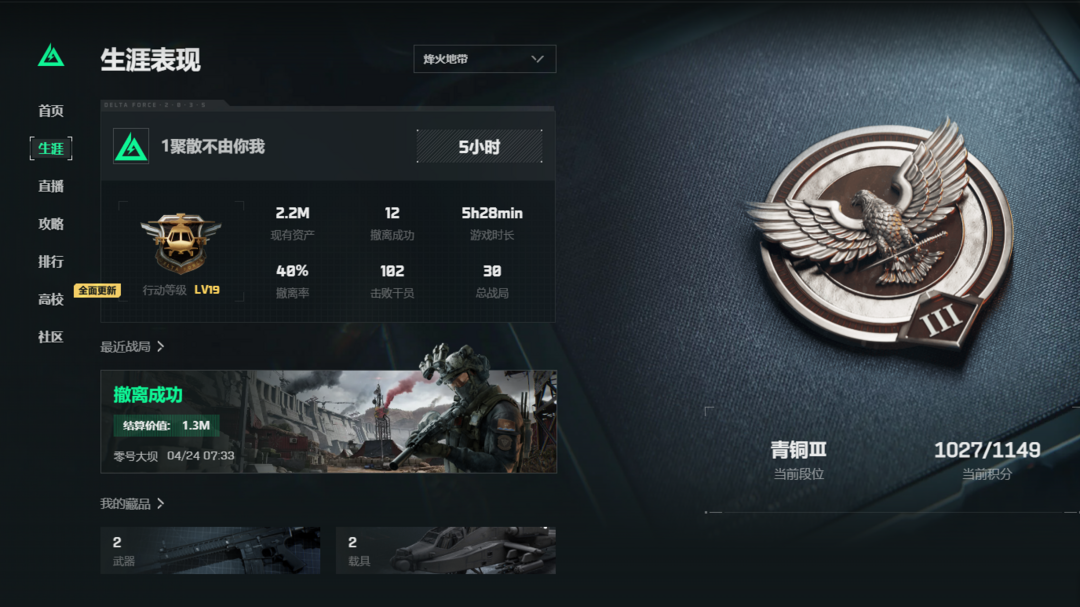This screenshot has height=607, width=1080.
Task: Click the player avatar icon beside 1聚散不由你我
Action: tap(131, 146)
